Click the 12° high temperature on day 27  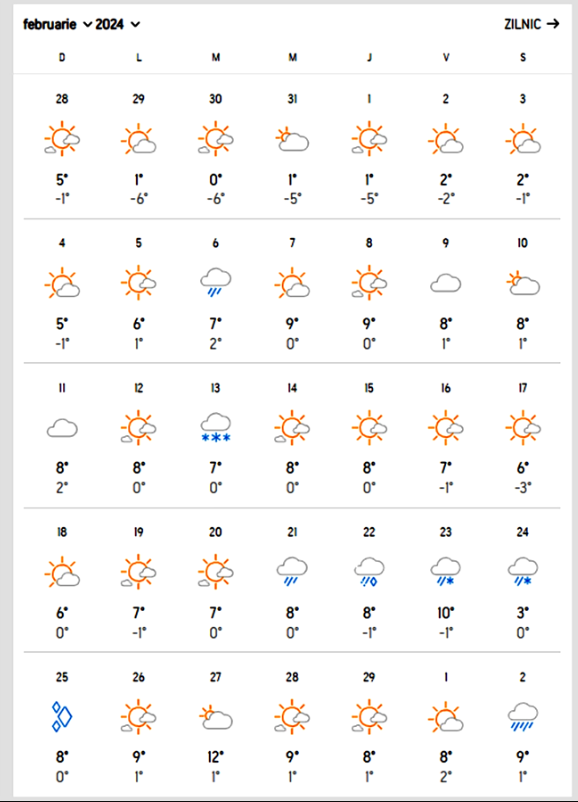click(215, 756)
